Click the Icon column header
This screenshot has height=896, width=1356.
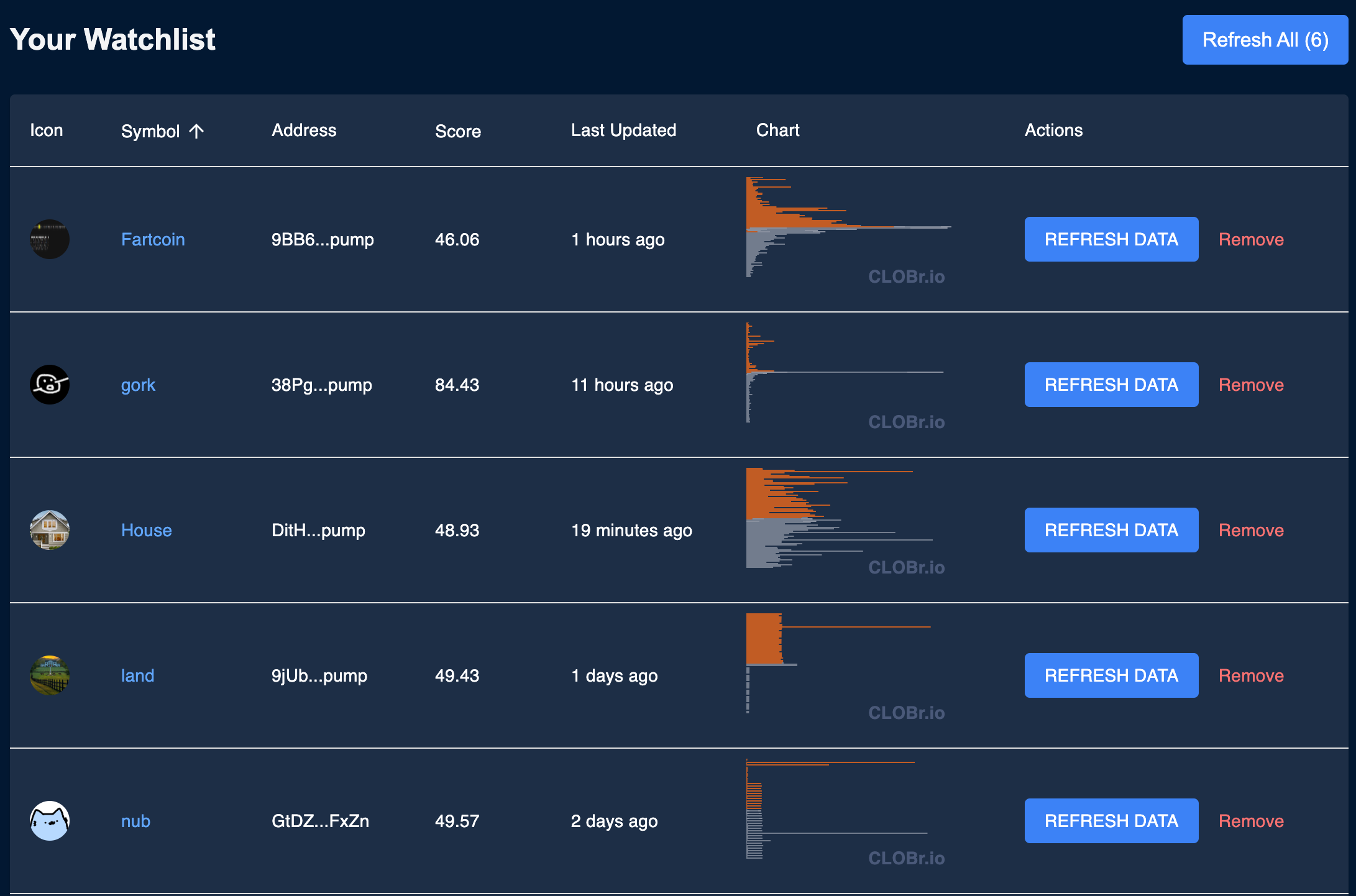47,130
